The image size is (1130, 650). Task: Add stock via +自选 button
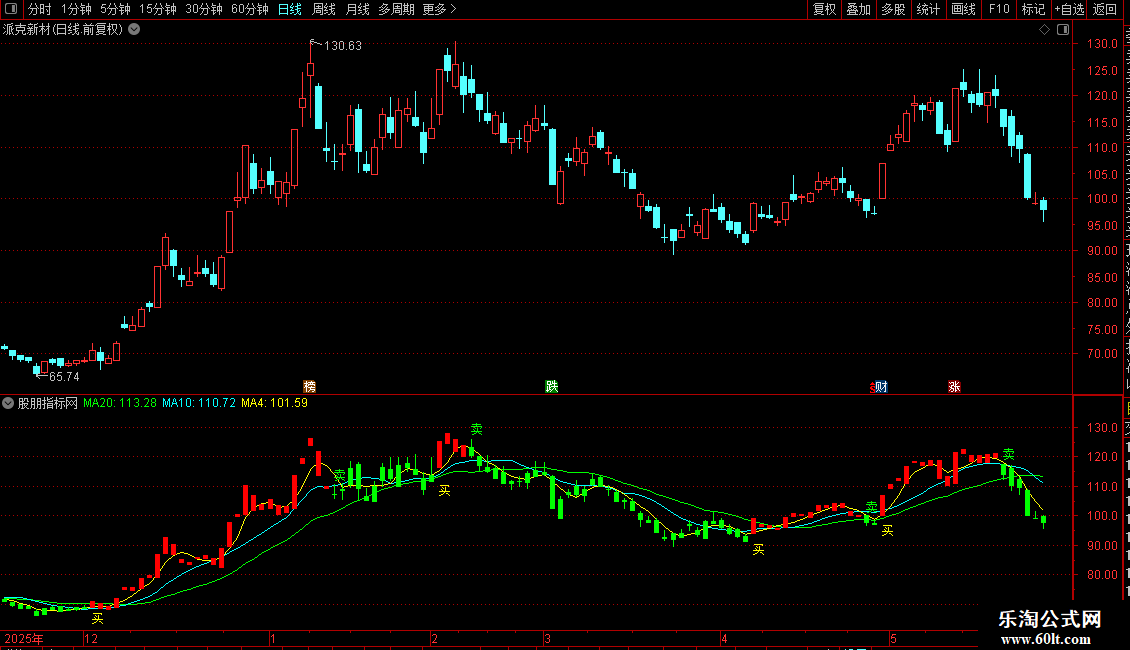(x=1069, y=9)
